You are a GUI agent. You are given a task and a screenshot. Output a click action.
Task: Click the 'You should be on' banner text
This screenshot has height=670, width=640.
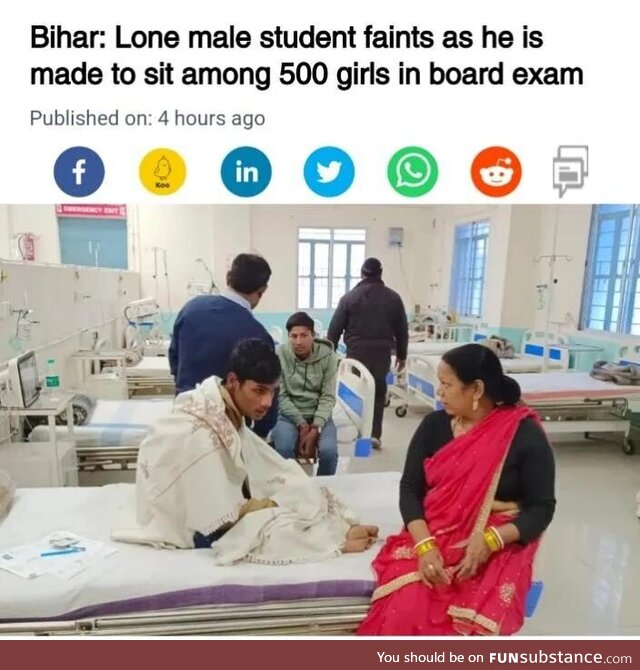click(x=431, y=657)
